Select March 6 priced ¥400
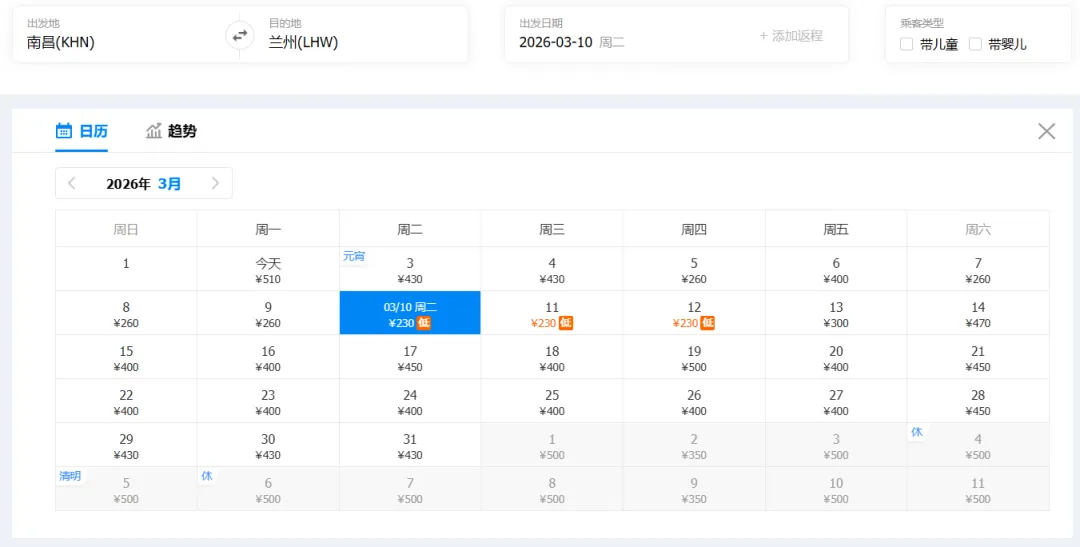This screenshot has height=547, width=1080. click(x=835, y=269)
